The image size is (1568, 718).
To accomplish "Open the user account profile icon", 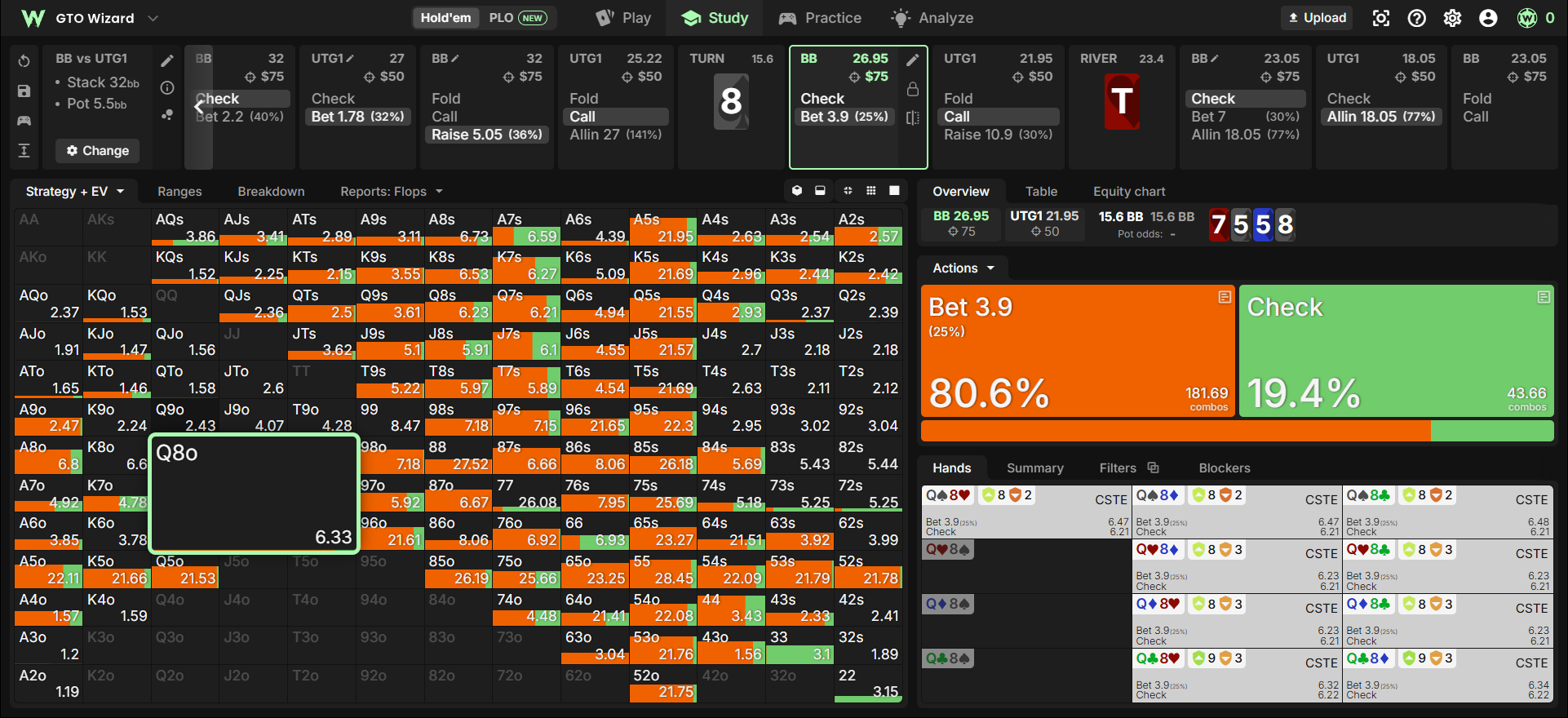I will click(1489, 18).
